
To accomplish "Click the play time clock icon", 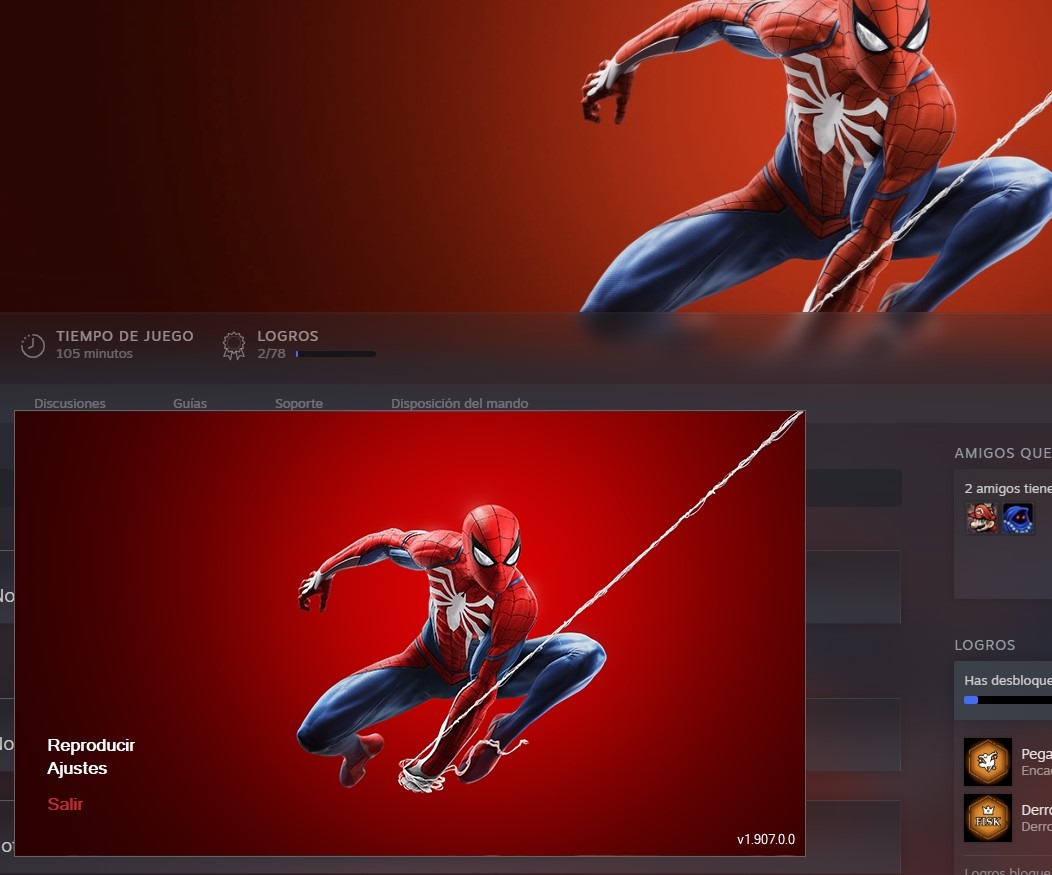I will (x=32, y=345).
